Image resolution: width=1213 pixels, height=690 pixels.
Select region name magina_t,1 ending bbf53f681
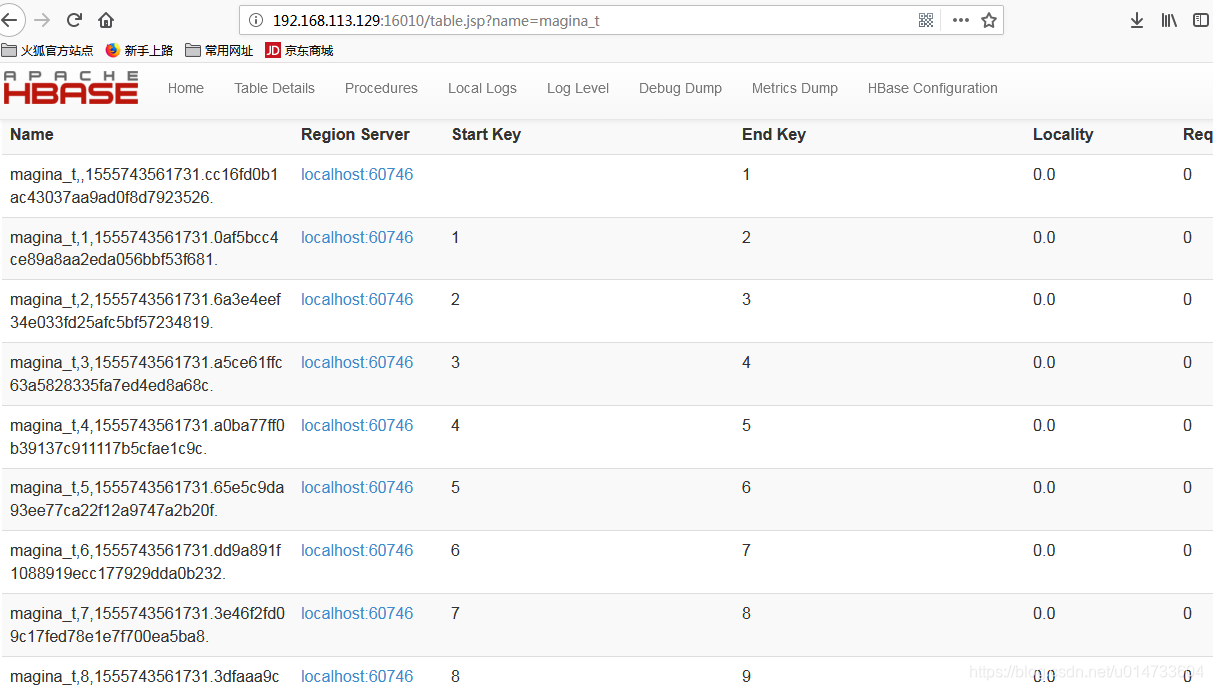145,248
